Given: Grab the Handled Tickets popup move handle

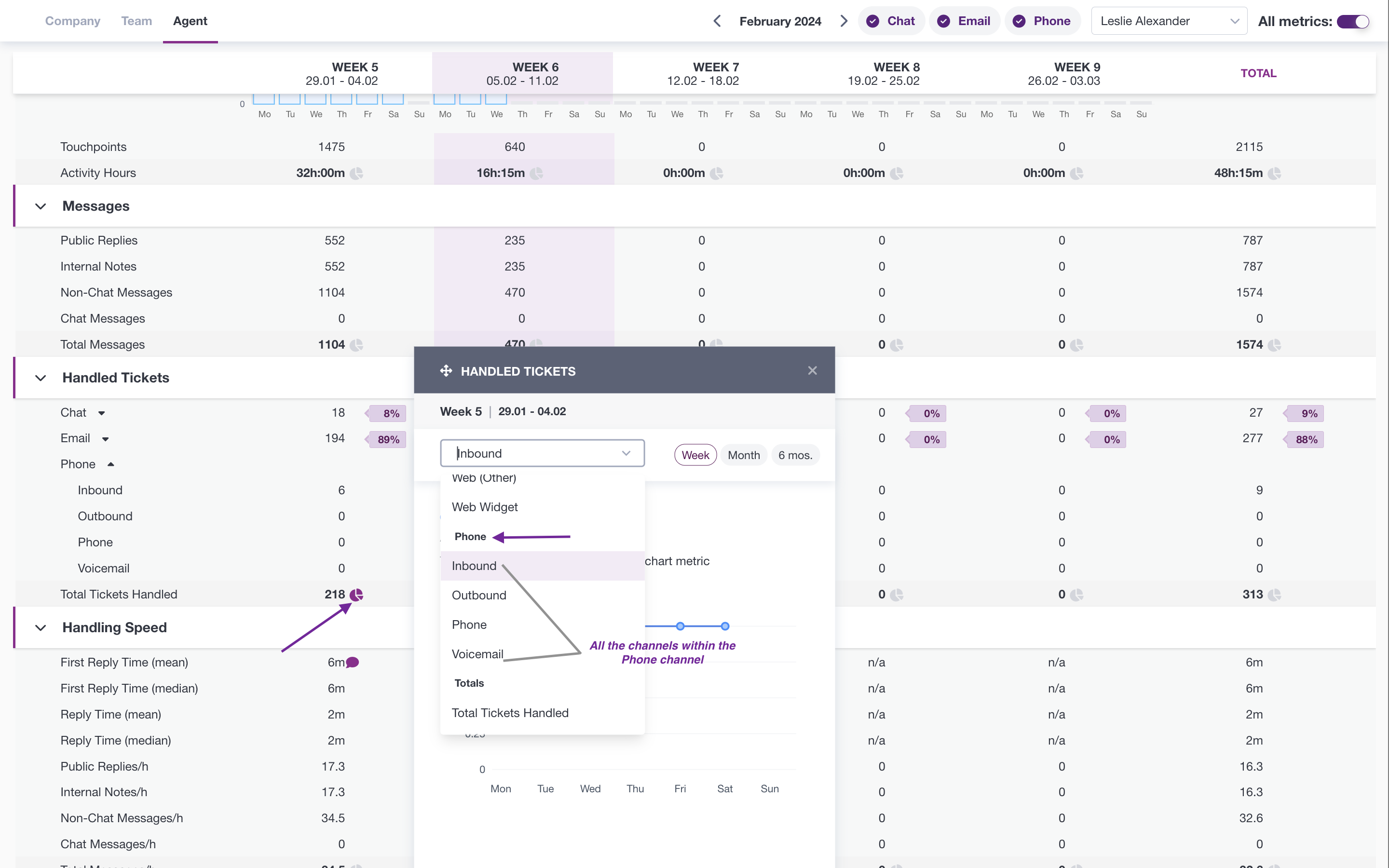Looking at the screenshot, I should coord(446,371).
